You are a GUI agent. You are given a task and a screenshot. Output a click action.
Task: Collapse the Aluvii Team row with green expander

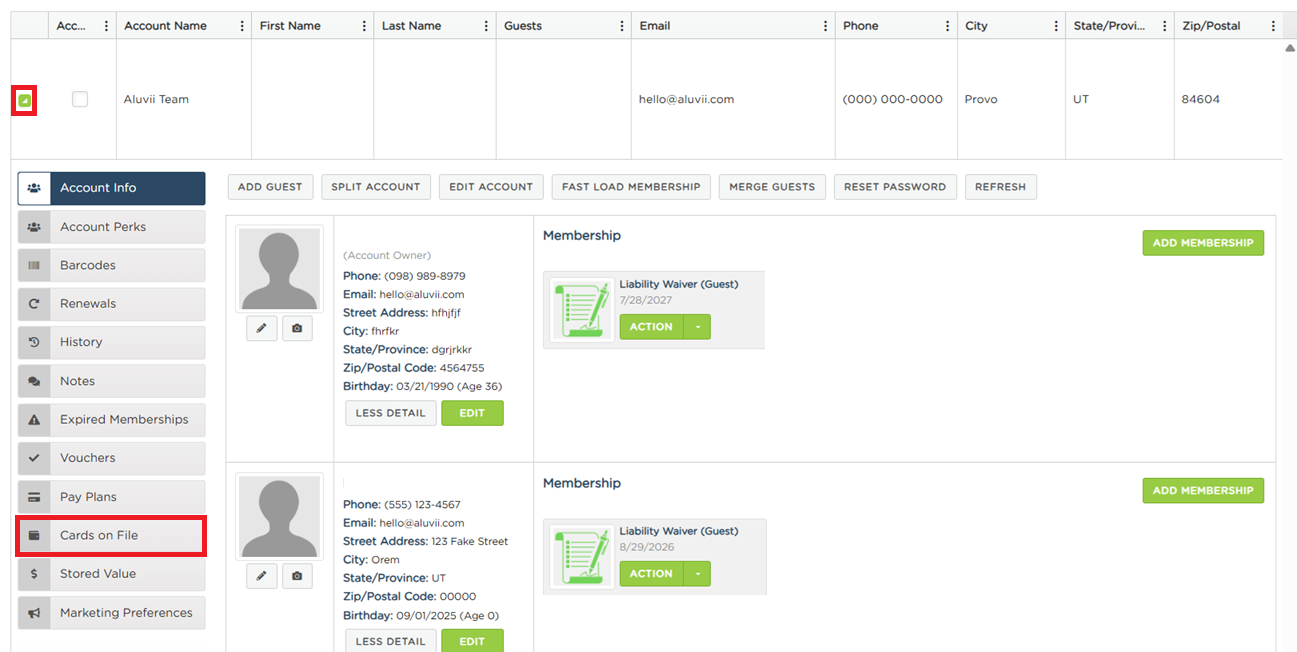[x=25, y=100]
